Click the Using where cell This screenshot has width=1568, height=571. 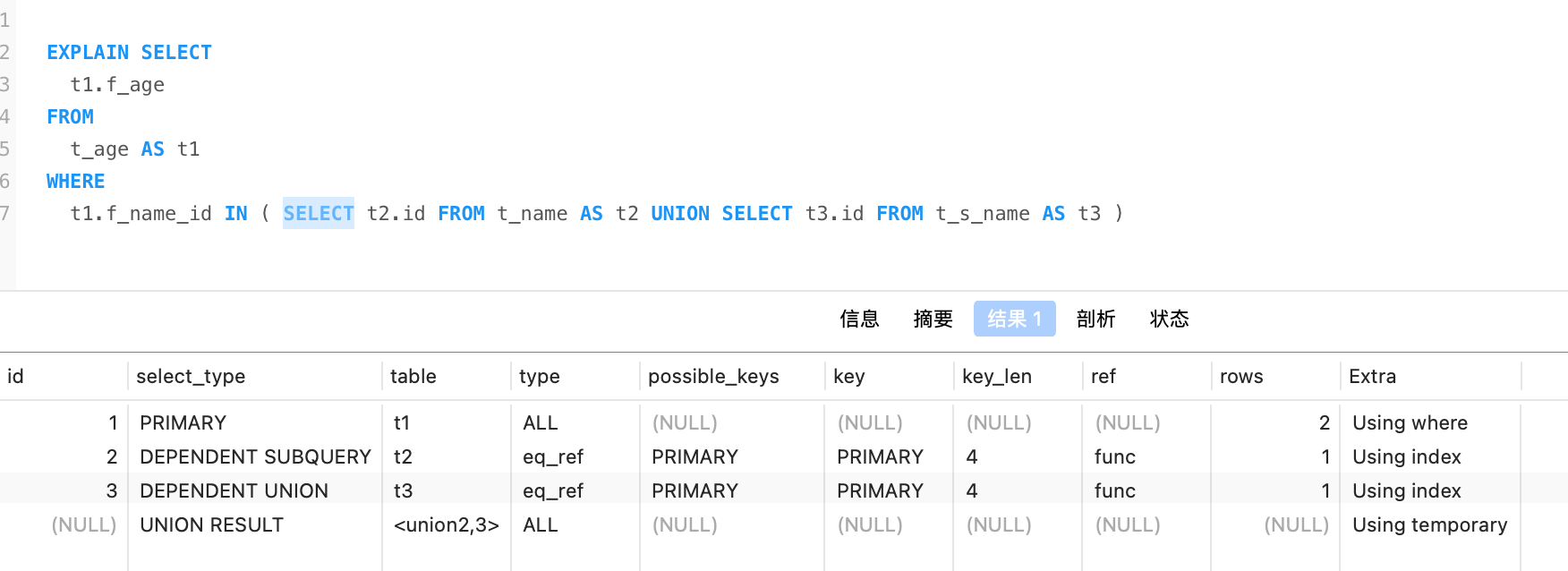tap(1410, 423)
